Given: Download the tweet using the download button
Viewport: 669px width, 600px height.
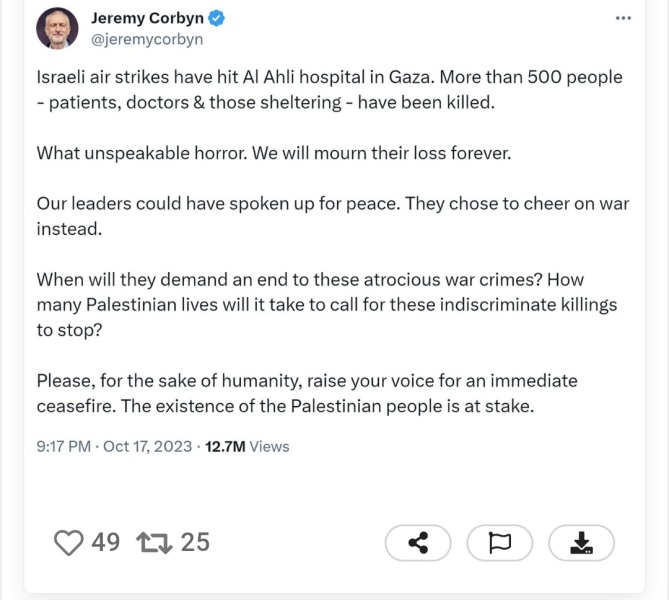Looking at the screenshot, I should 581,543.
